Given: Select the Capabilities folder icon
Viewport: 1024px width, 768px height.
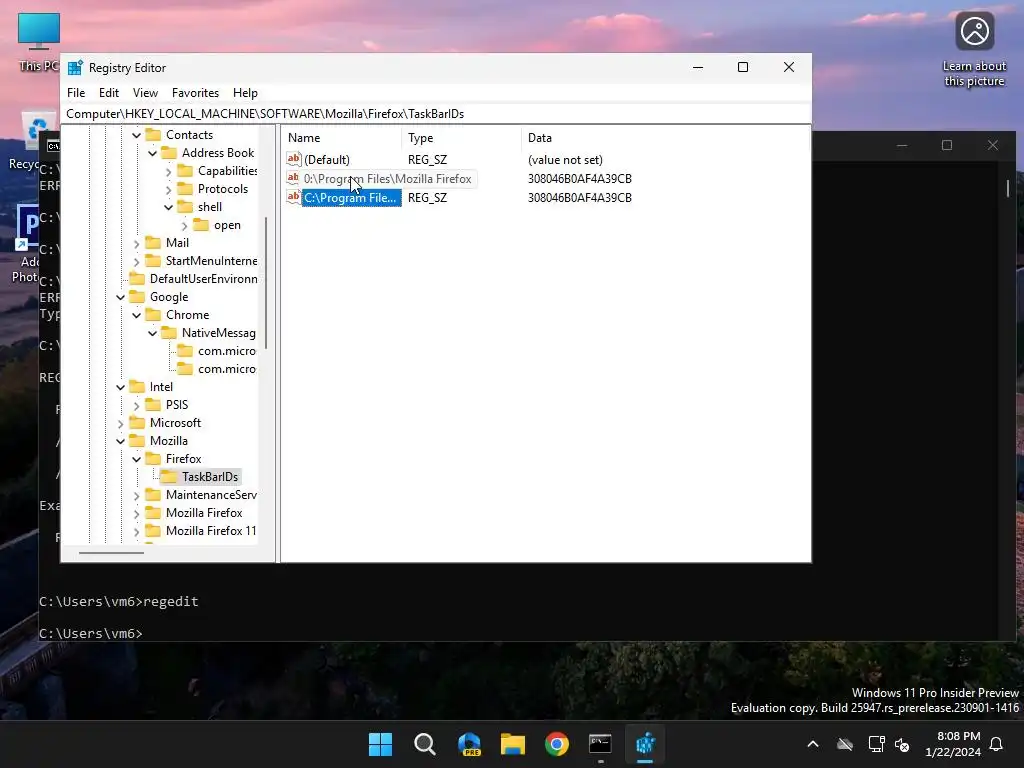Looking at the screenshot, I should click(185, 170).
